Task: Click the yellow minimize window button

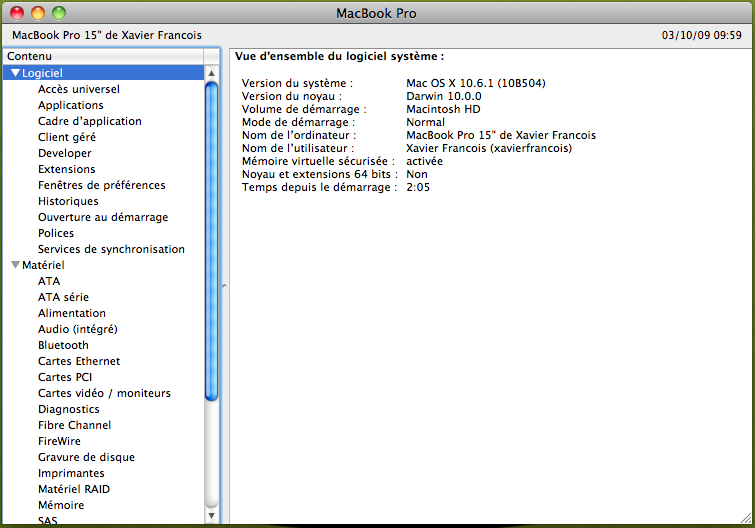Action: (38, 13)
